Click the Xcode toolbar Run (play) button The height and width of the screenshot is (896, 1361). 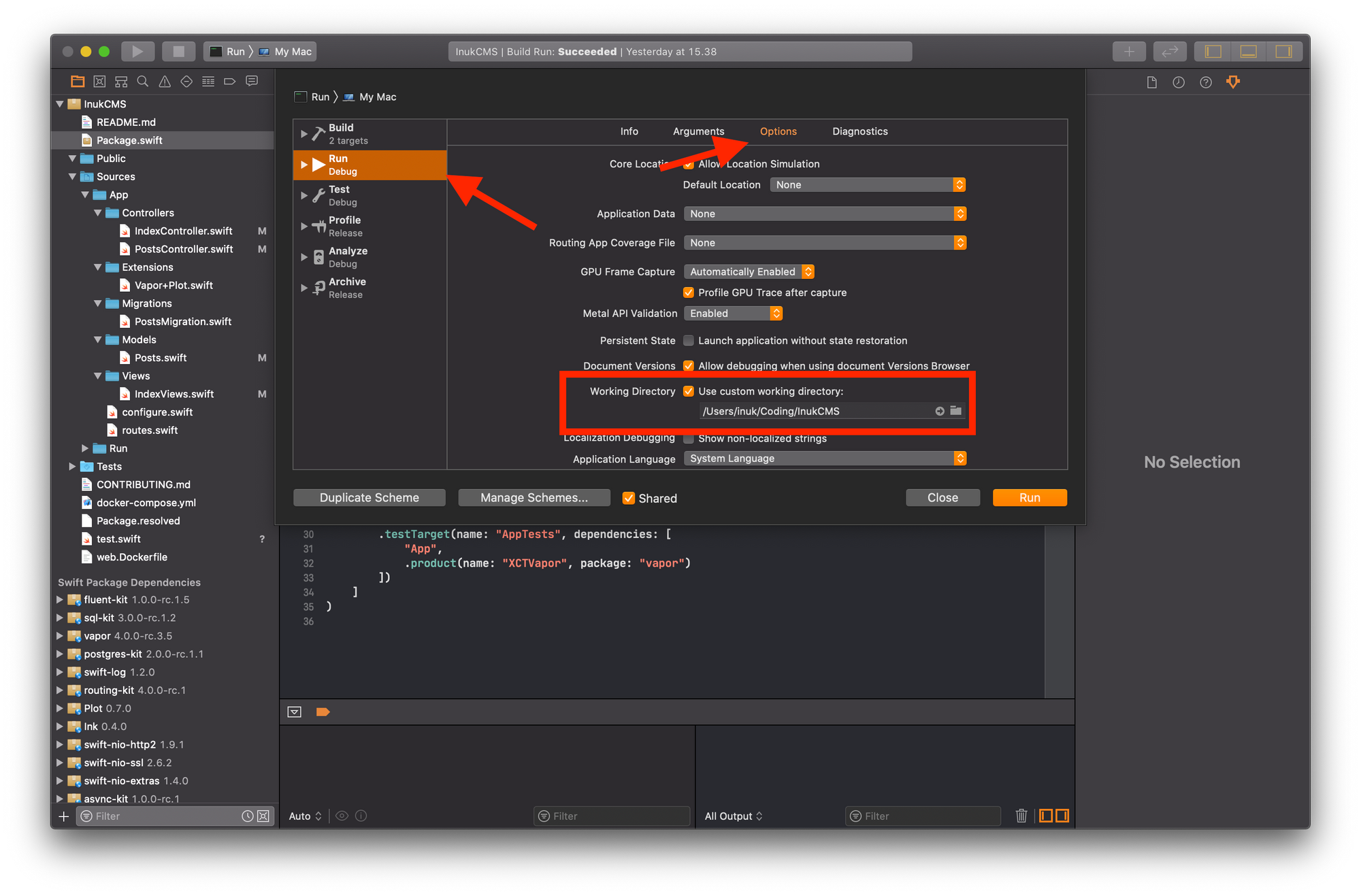click(137, 52)
